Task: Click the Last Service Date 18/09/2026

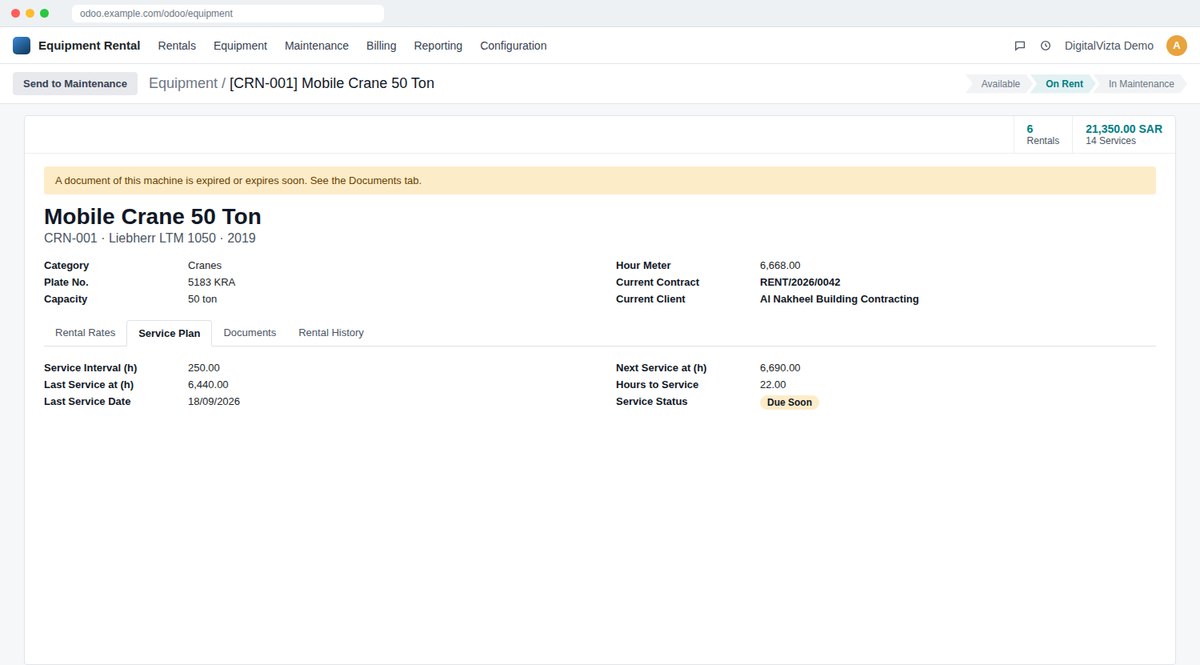Action: (x=214, y=401)
